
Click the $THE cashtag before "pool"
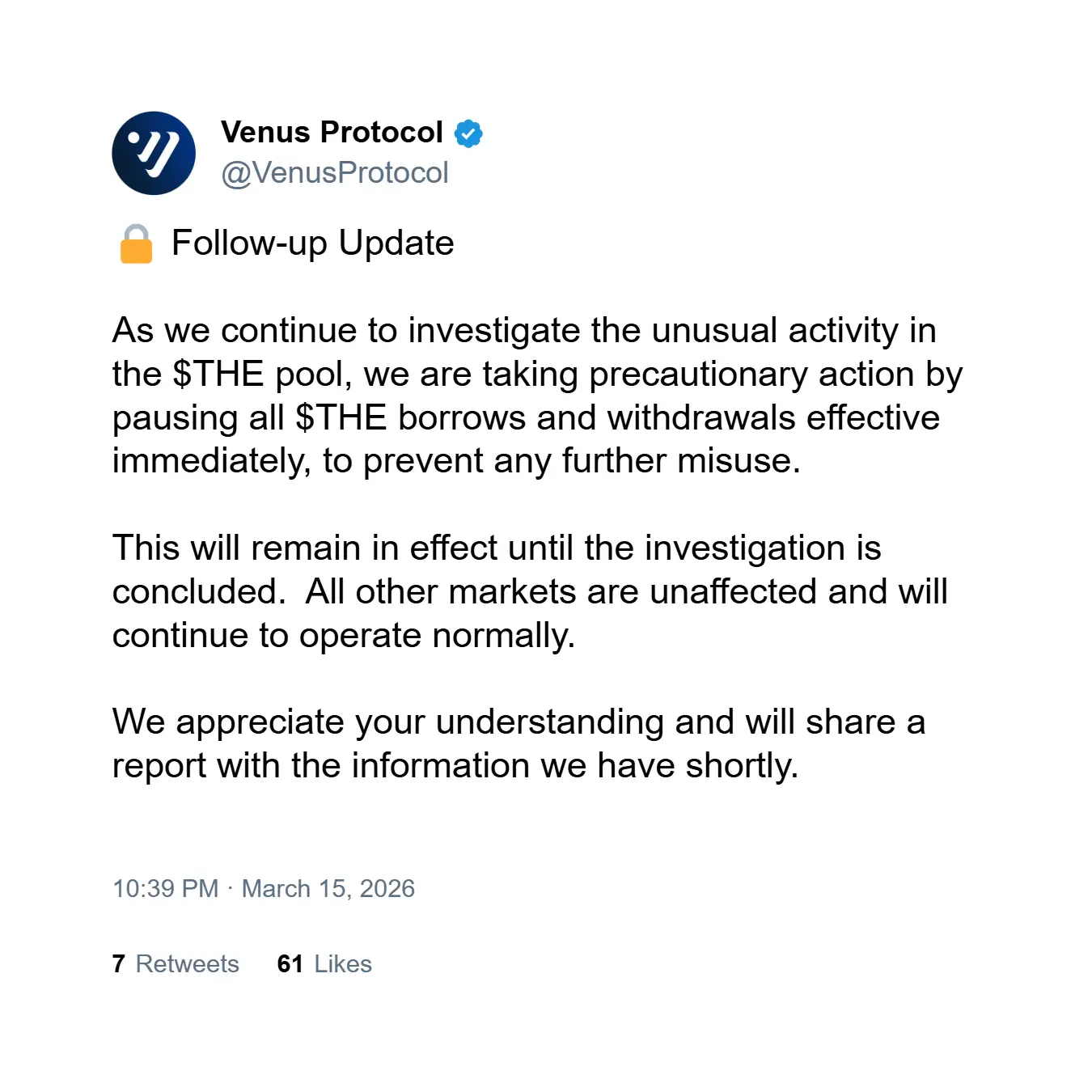(x=218, y=375)
